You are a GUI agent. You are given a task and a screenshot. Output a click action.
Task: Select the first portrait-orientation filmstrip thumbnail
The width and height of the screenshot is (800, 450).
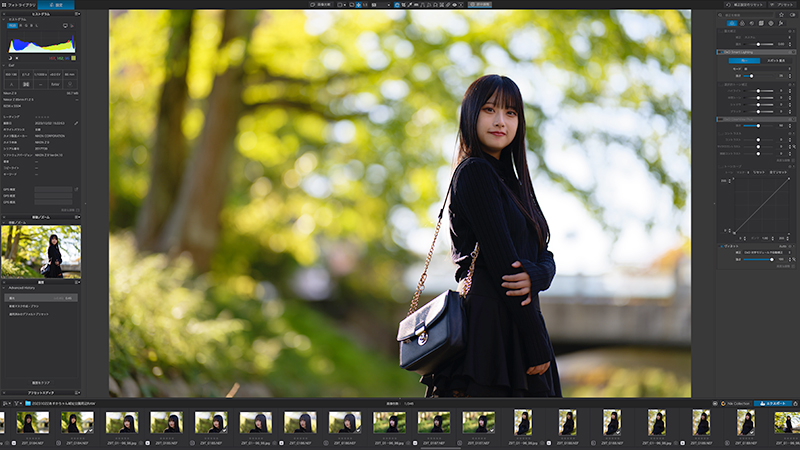(522, 422)
